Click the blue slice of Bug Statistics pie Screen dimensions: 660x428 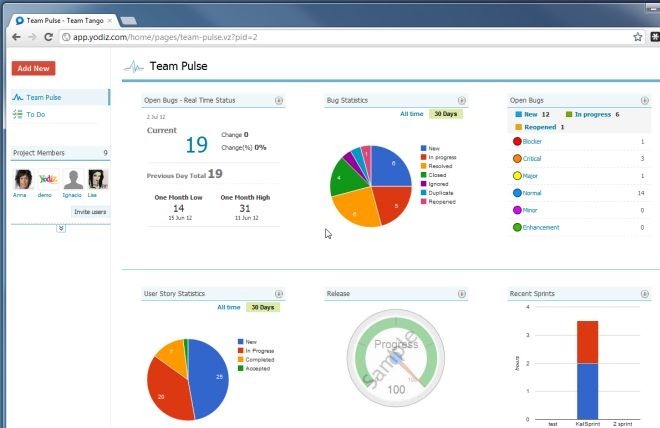click(x=389, y=168)
